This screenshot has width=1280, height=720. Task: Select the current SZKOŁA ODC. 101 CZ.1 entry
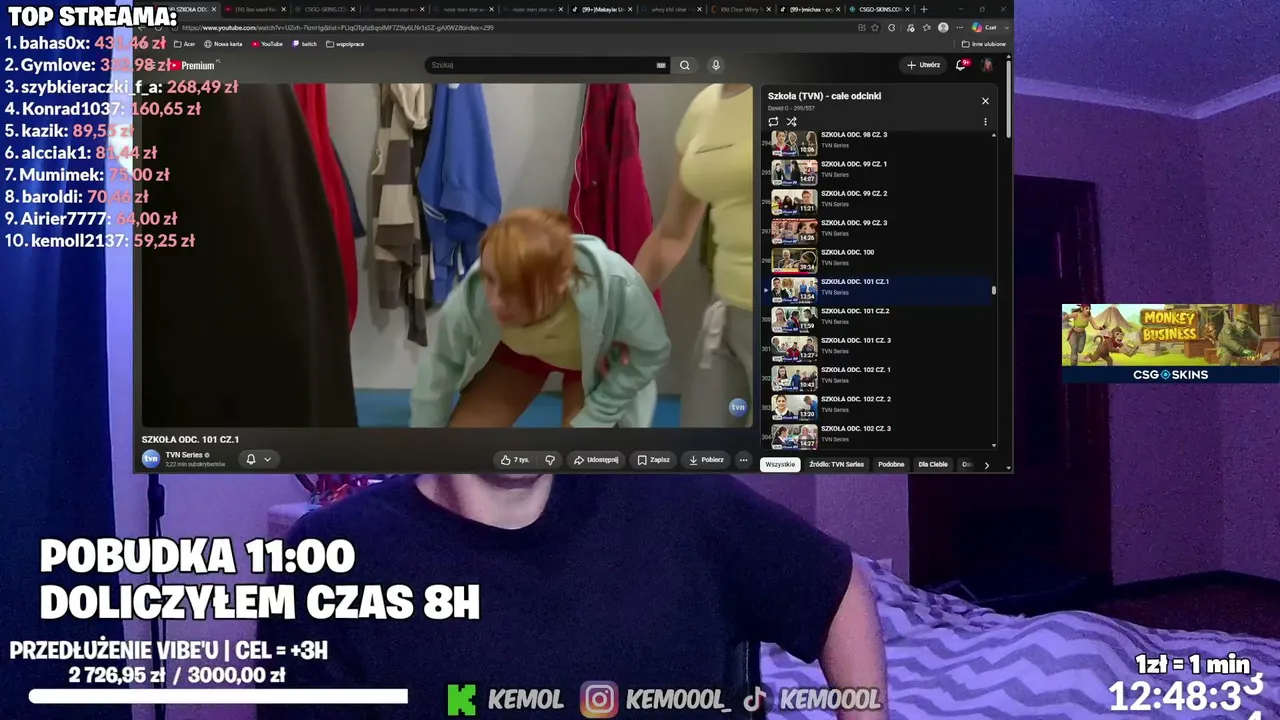(x=877, y=291)
